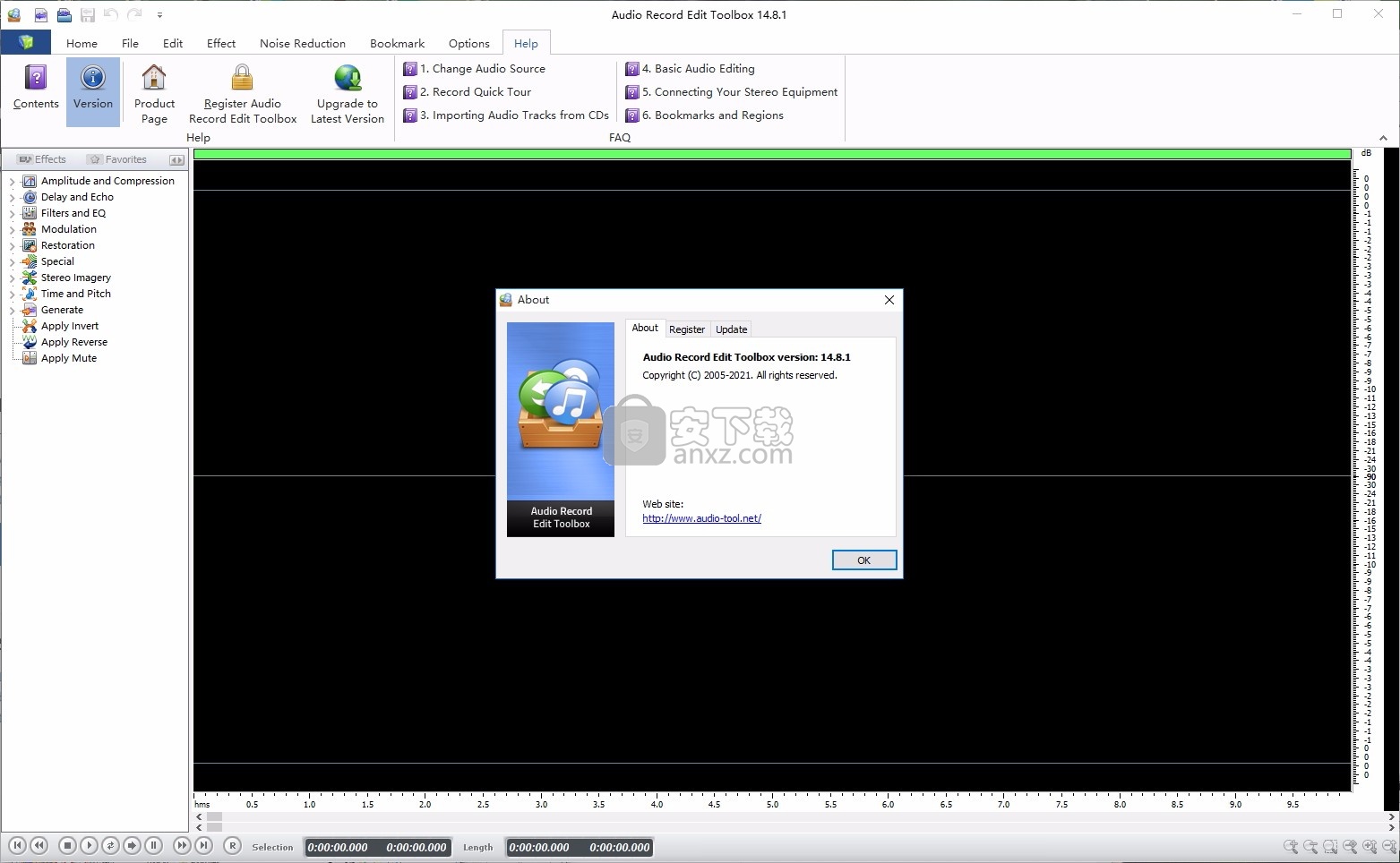Open the Noise Reduction ribbon tab
Image resolution: width=1400 pixels, height=863 pixels.
(x=303, y=43)
